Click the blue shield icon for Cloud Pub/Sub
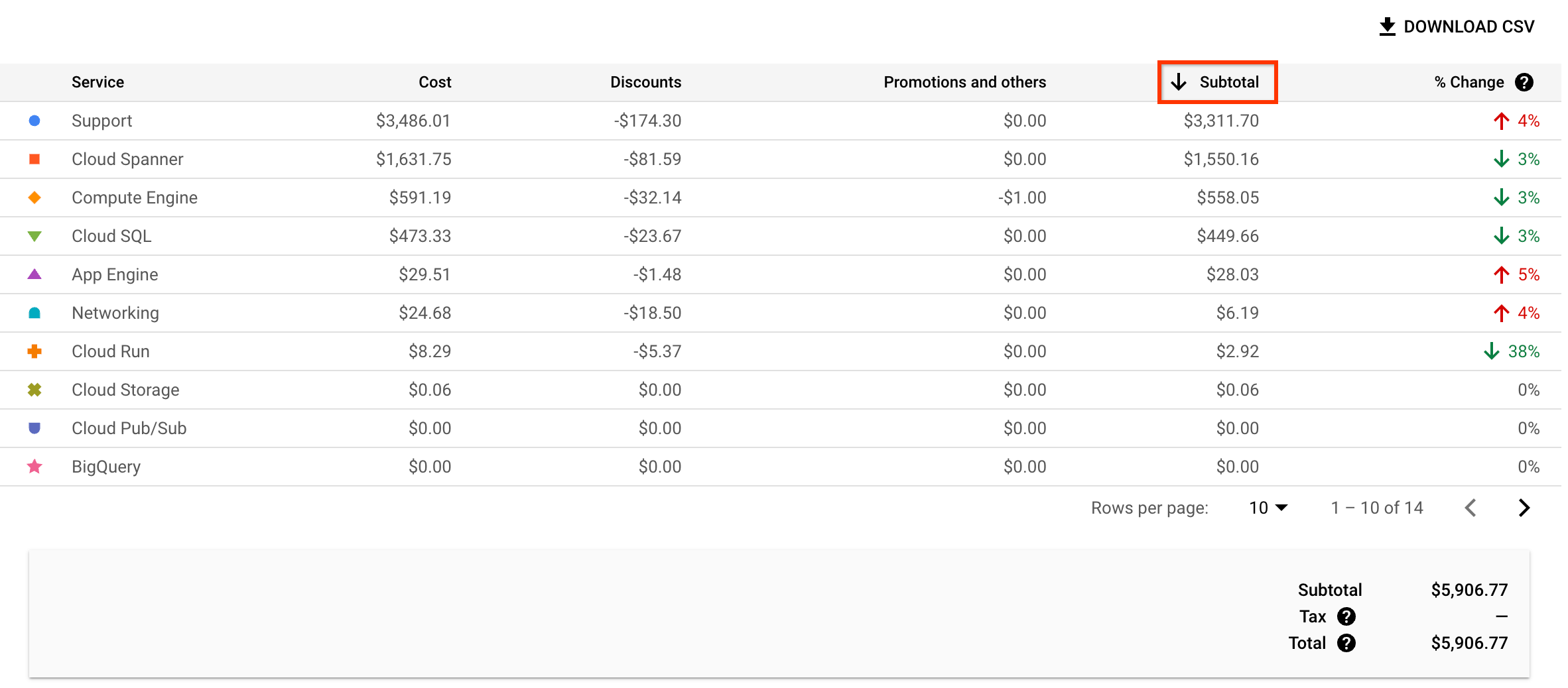 tap(34, 428)
